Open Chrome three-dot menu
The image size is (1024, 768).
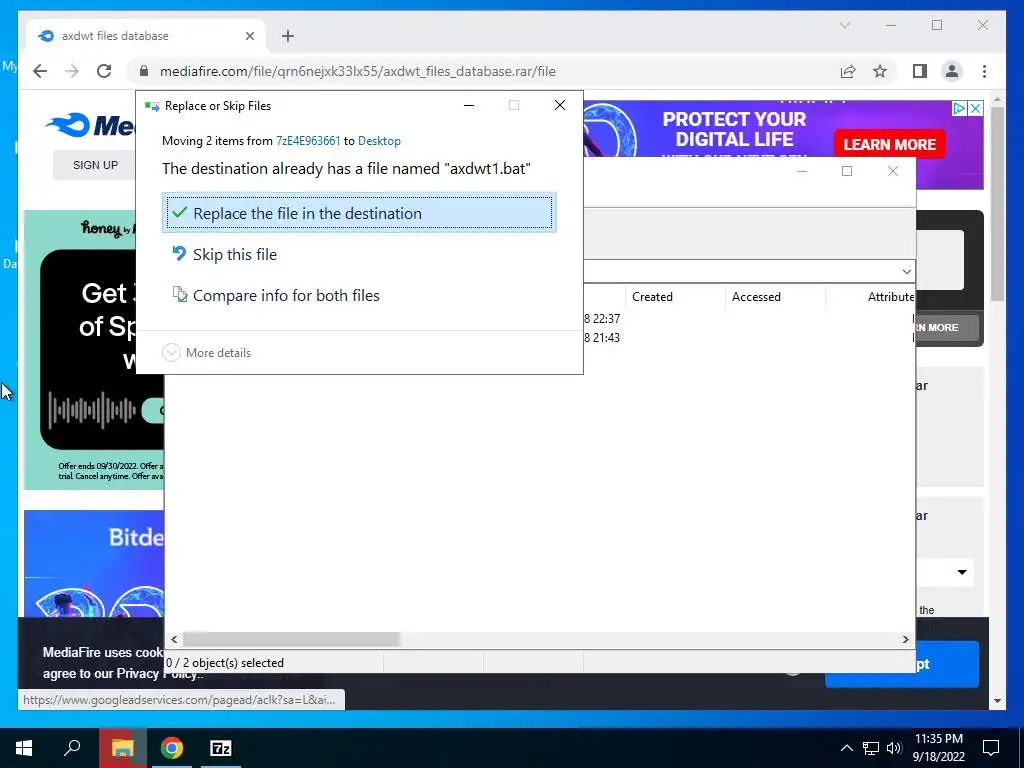[984, 71]
